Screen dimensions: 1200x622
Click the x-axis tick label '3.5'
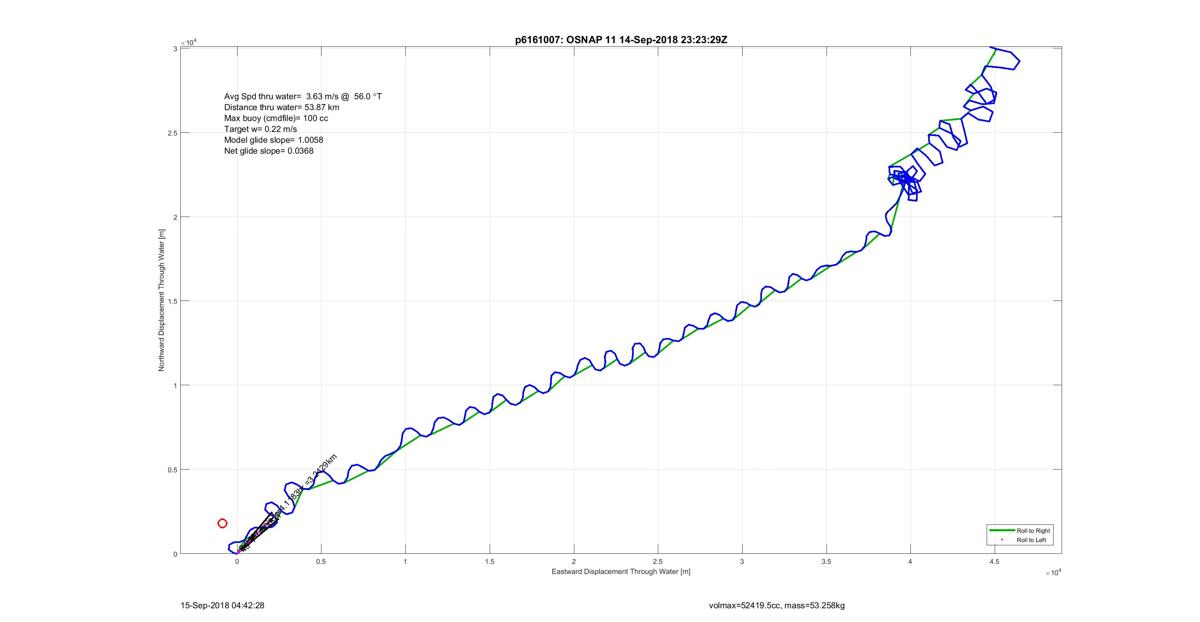826,562
